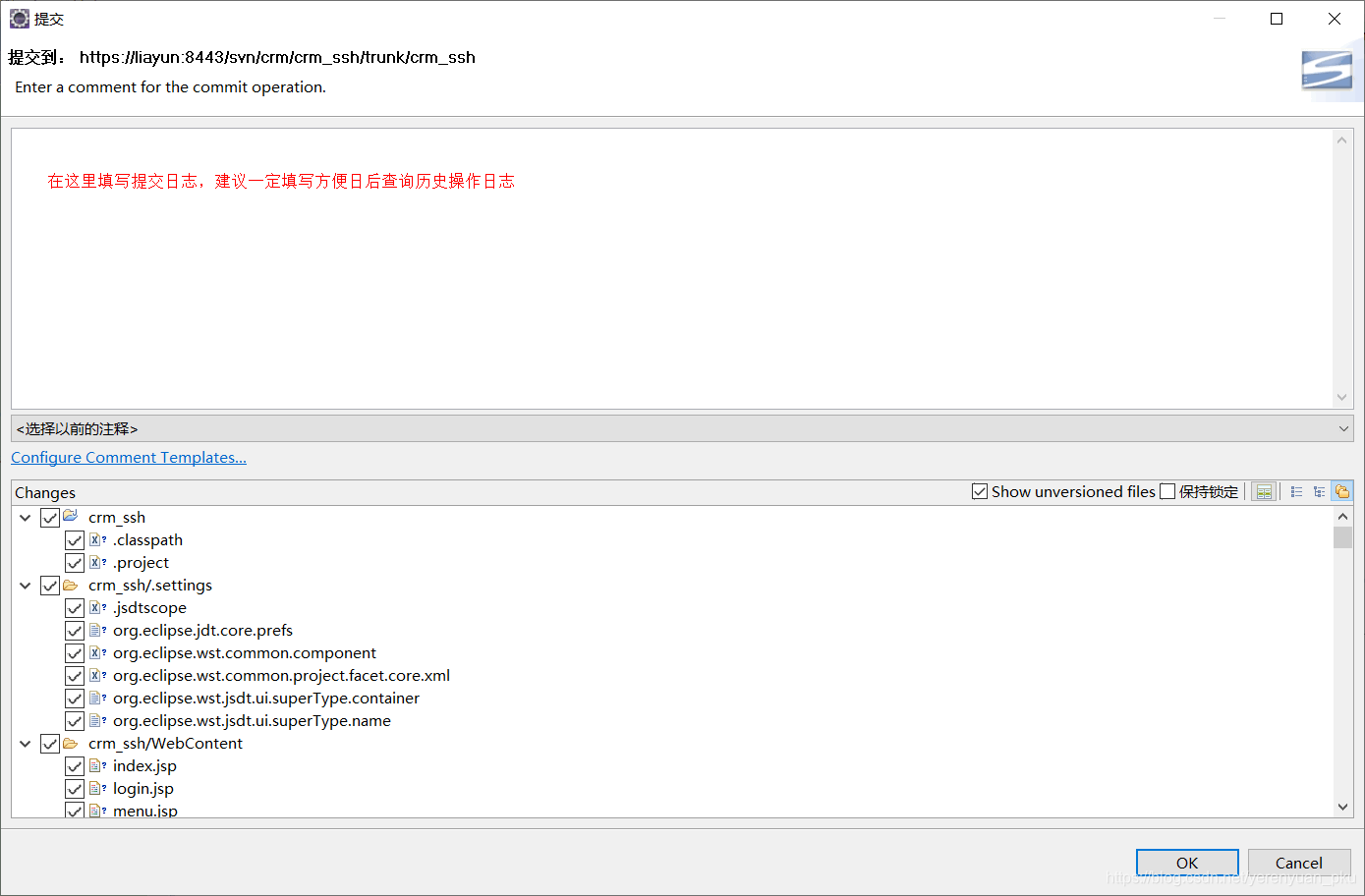Click the .classpath file icon
The width and height of the screenshot is (1365, 896).
click(x=97, y=539)
